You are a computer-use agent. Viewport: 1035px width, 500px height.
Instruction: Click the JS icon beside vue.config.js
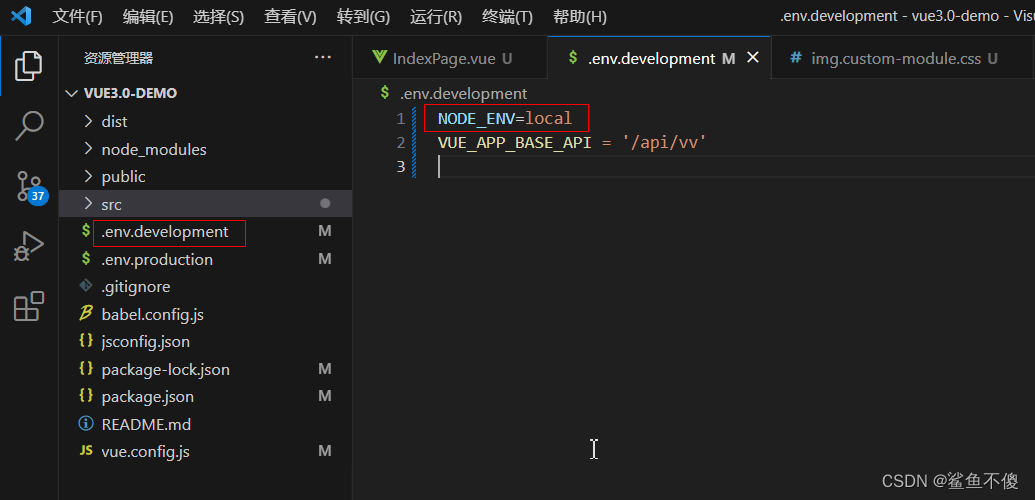(x=86, y=450)
